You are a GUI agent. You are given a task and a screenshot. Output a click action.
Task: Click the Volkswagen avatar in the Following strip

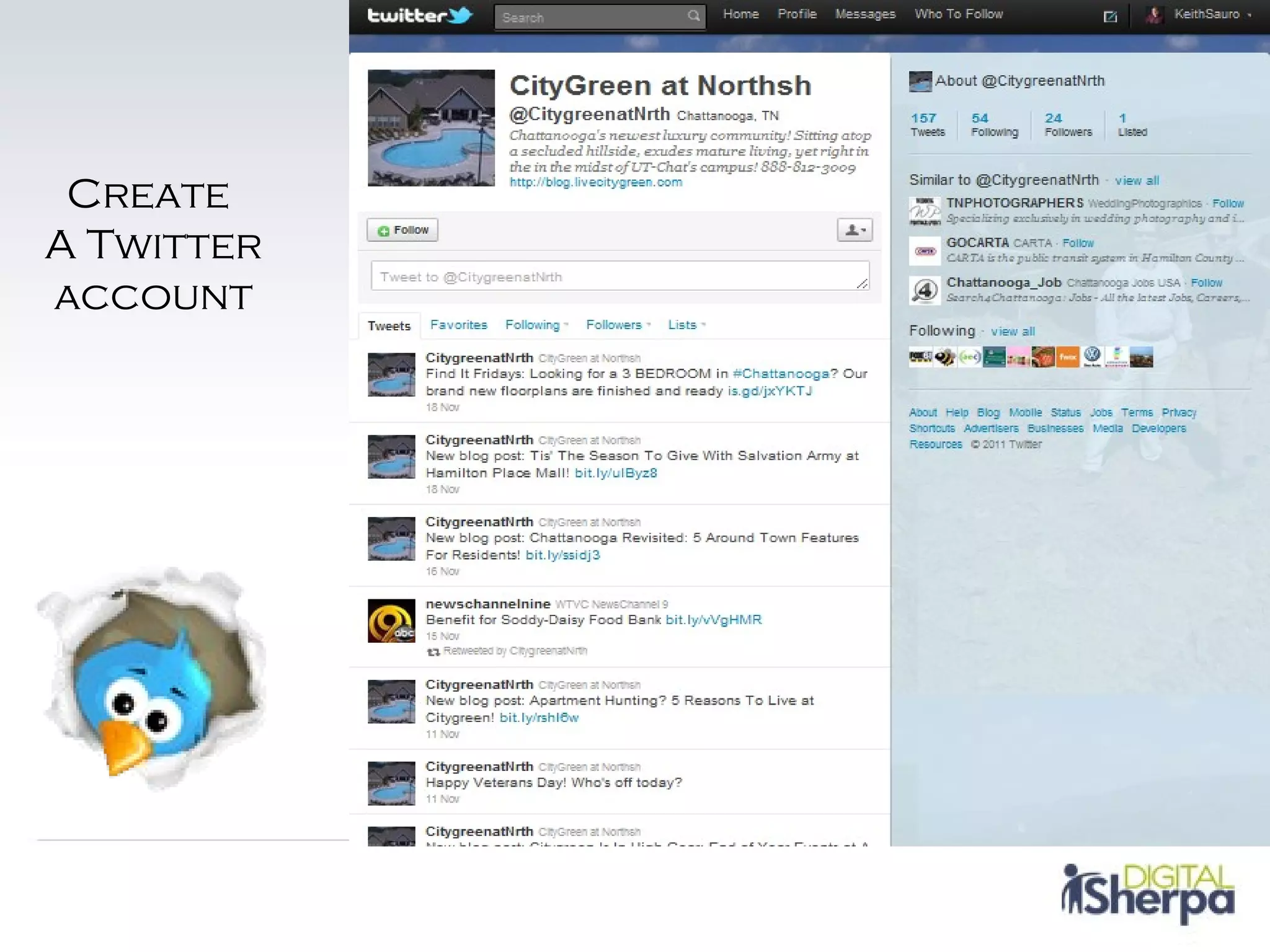(x=1092, y=357)
